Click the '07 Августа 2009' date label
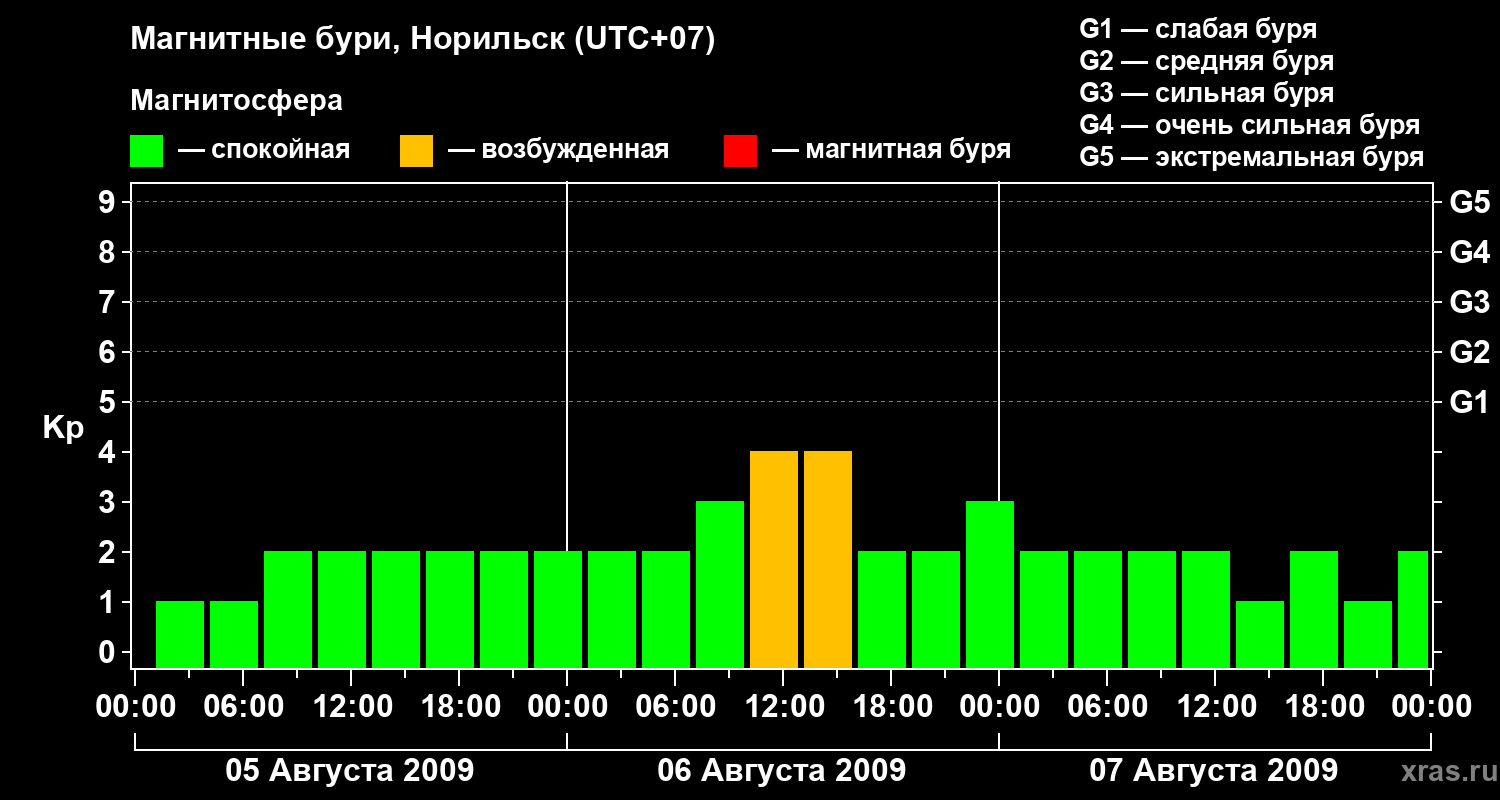Image resolution: width=1500 pixels, height=800 pixels. (1214, 770)
